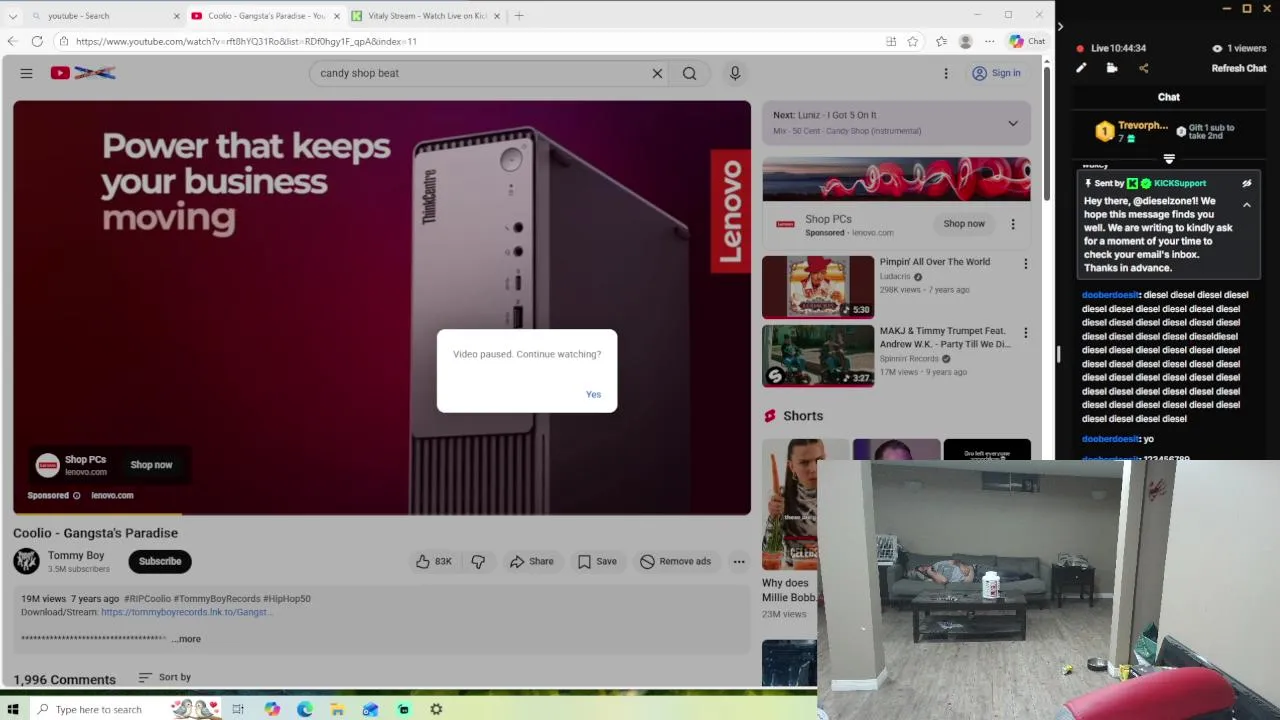
Task: Switch to the 'youtube - Search' tab
Action: coord(105,16)
